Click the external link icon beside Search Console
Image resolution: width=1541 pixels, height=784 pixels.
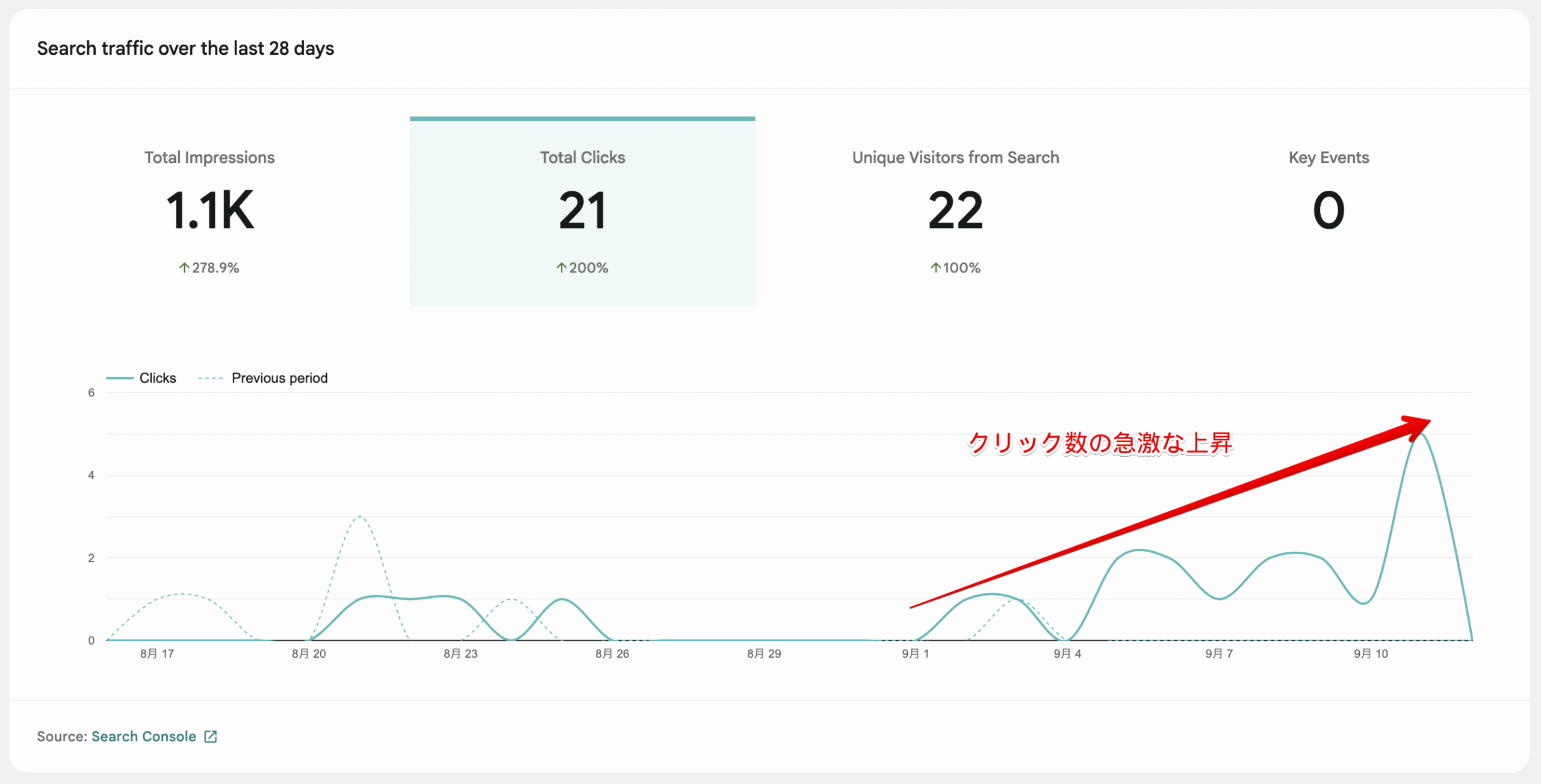tap(211, 736)
